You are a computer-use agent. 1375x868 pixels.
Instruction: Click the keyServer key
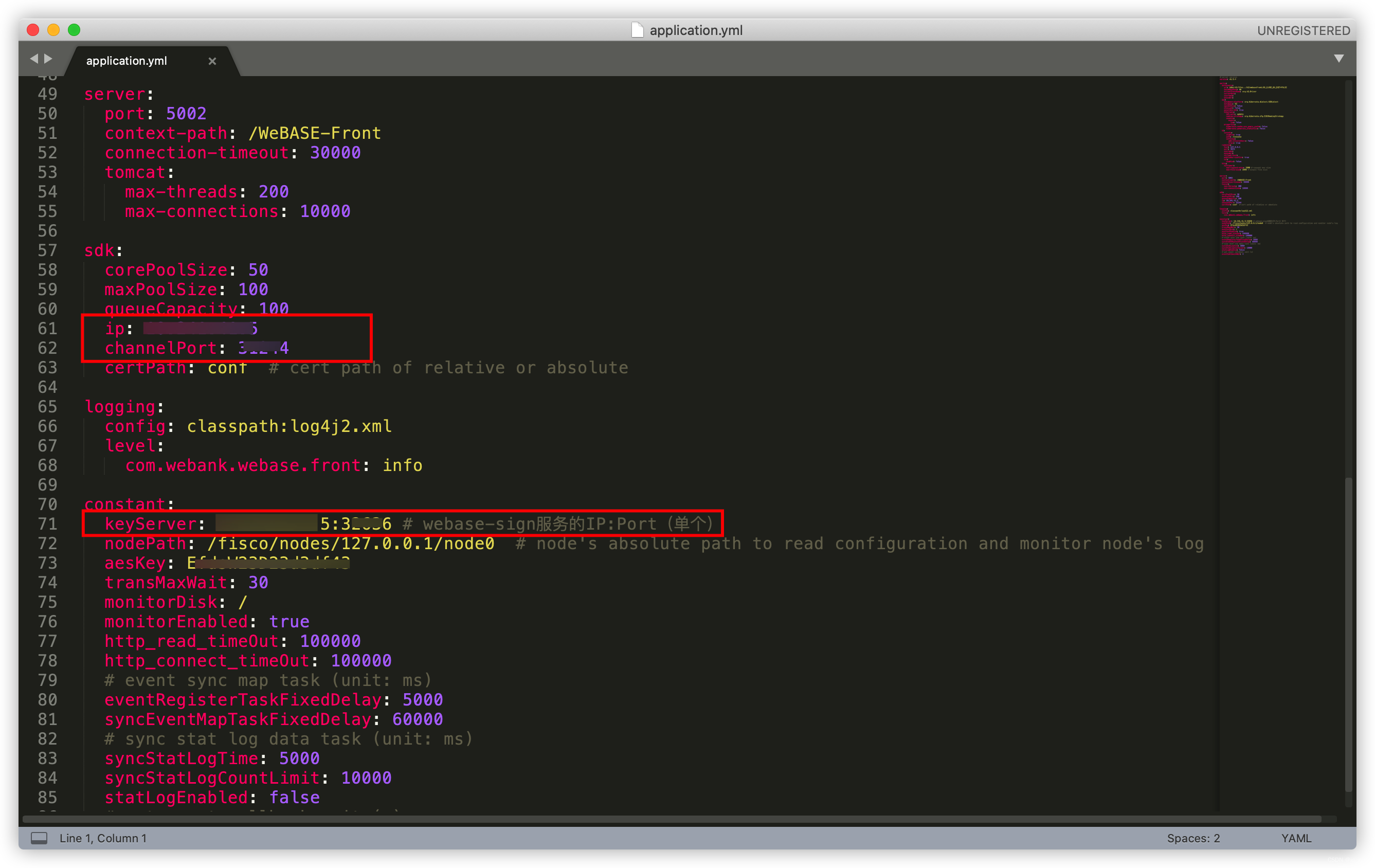click(x=151, y=523)
